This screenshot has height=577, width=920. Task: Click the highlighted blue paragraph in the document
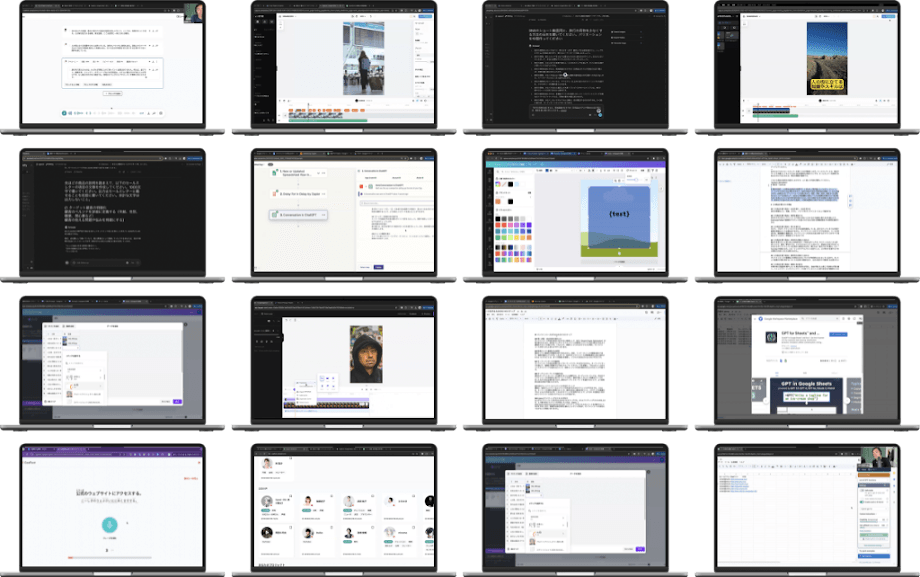805,195
